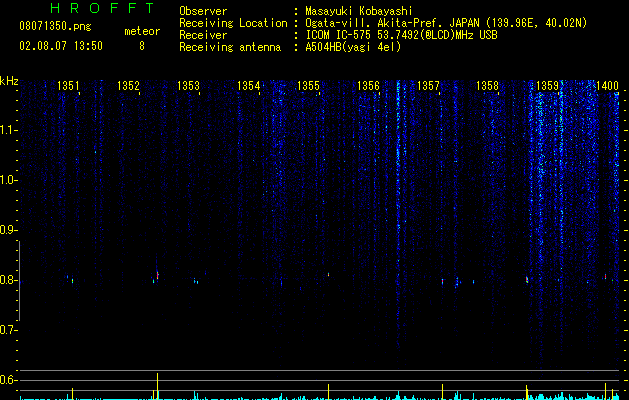Click the 1359 time marker
The height and width of the screenshot is (400, 629).
pyautogui.click(x=548, y=86)
